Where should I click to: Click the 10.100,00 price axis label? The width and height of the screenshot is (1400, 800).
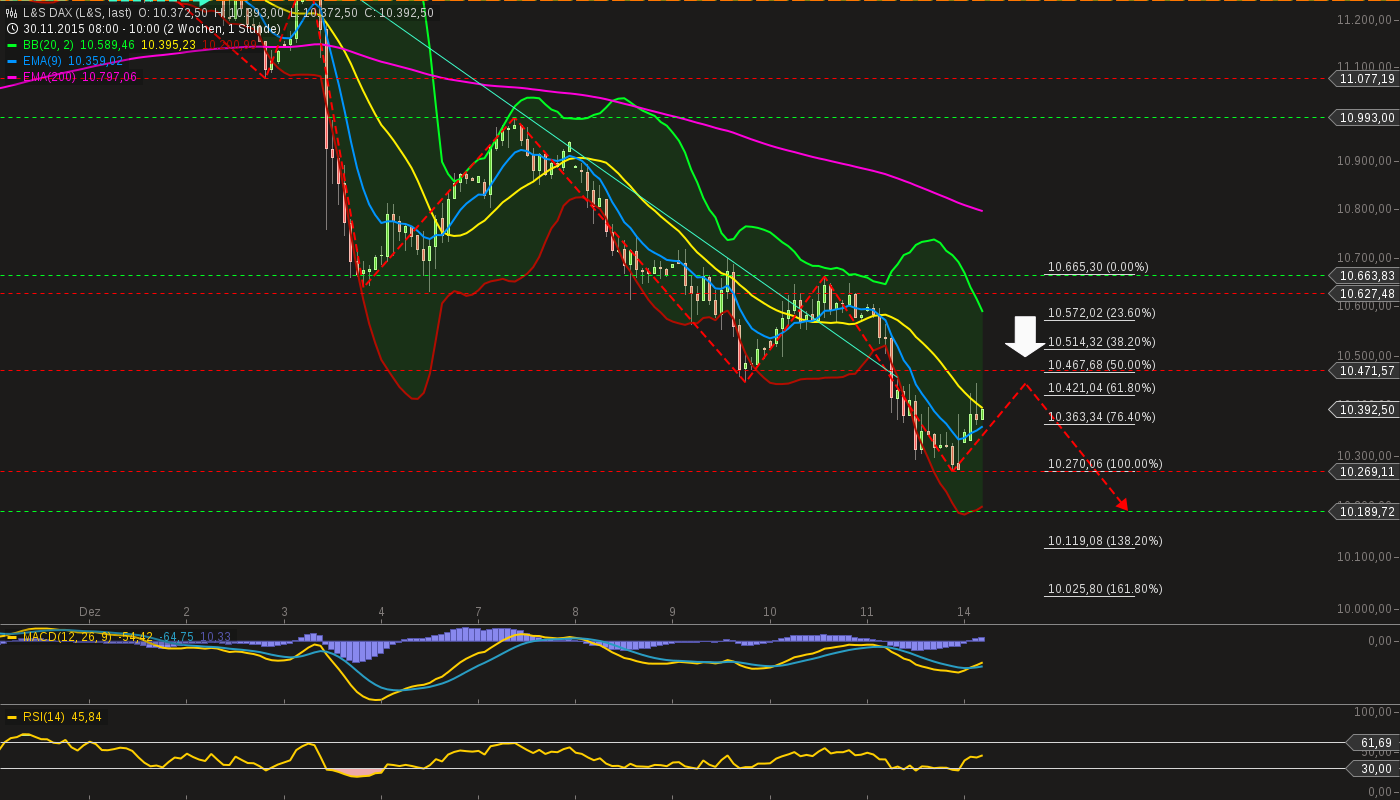click(1365, 557)
